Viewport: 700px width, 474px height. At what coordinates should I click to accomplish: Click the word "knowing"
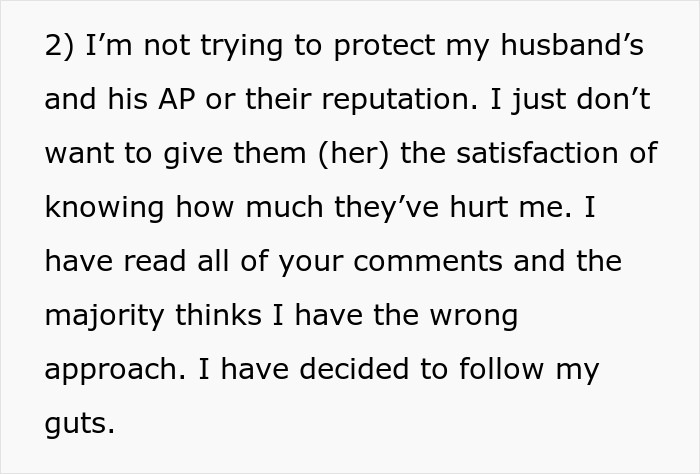point(107,208)
